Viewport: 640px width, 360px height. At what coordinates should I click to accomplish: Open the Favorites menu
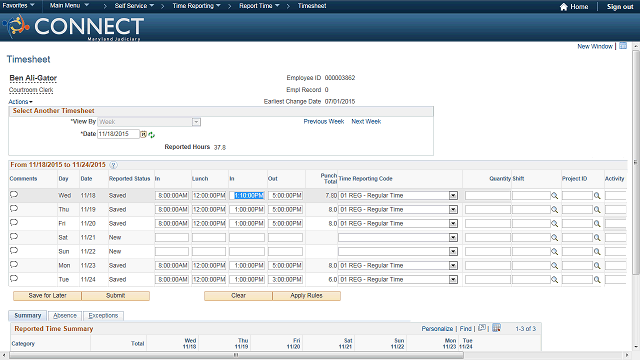(18, 6)
